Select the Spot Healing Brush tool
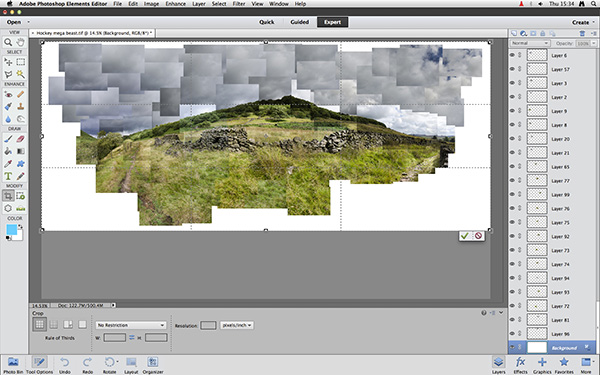 point(20,94)
